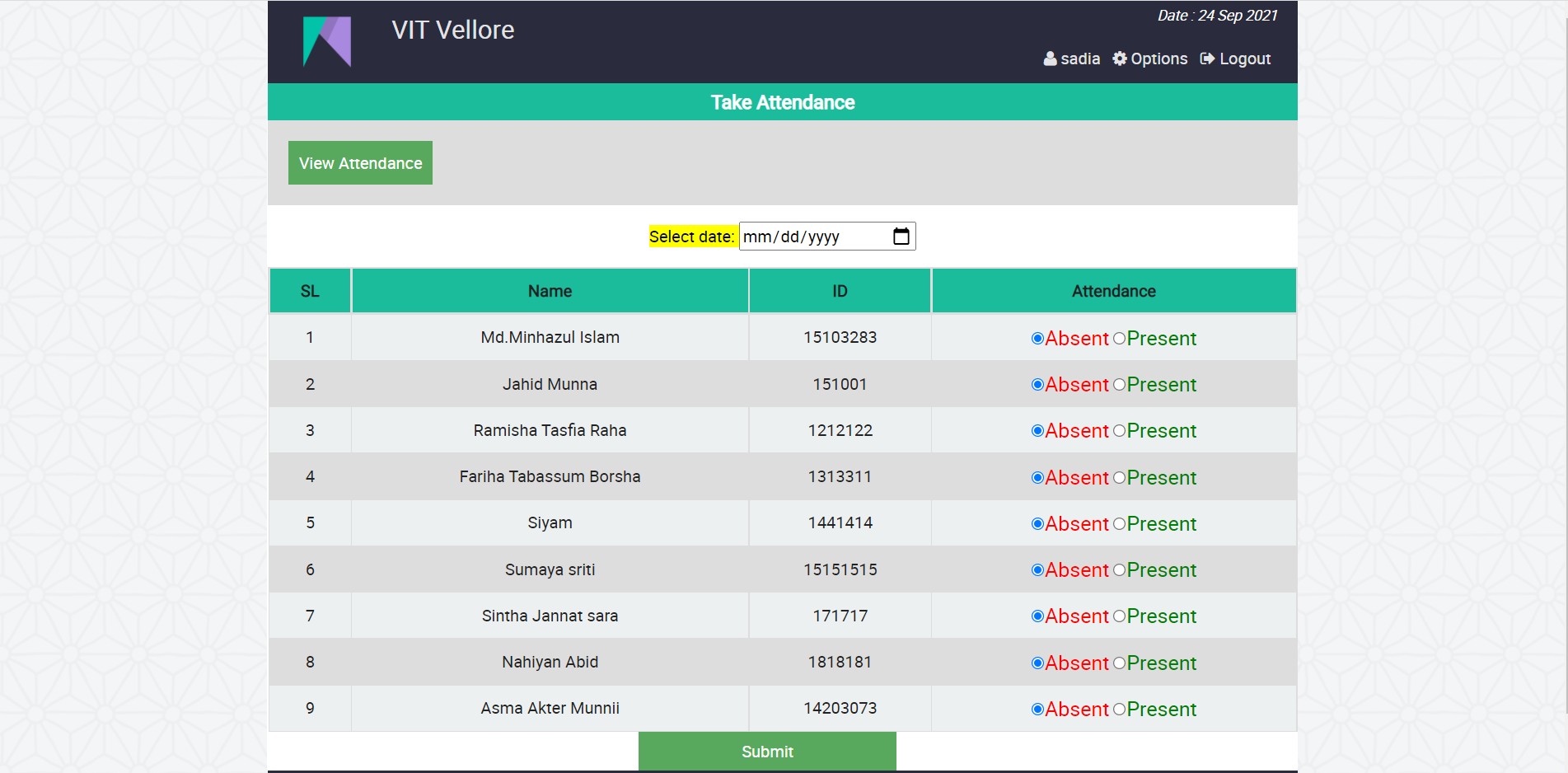
Task: Select Absent for Md.Minhazul Islam
Action: pyautogui.click(x=1037, y=339)
